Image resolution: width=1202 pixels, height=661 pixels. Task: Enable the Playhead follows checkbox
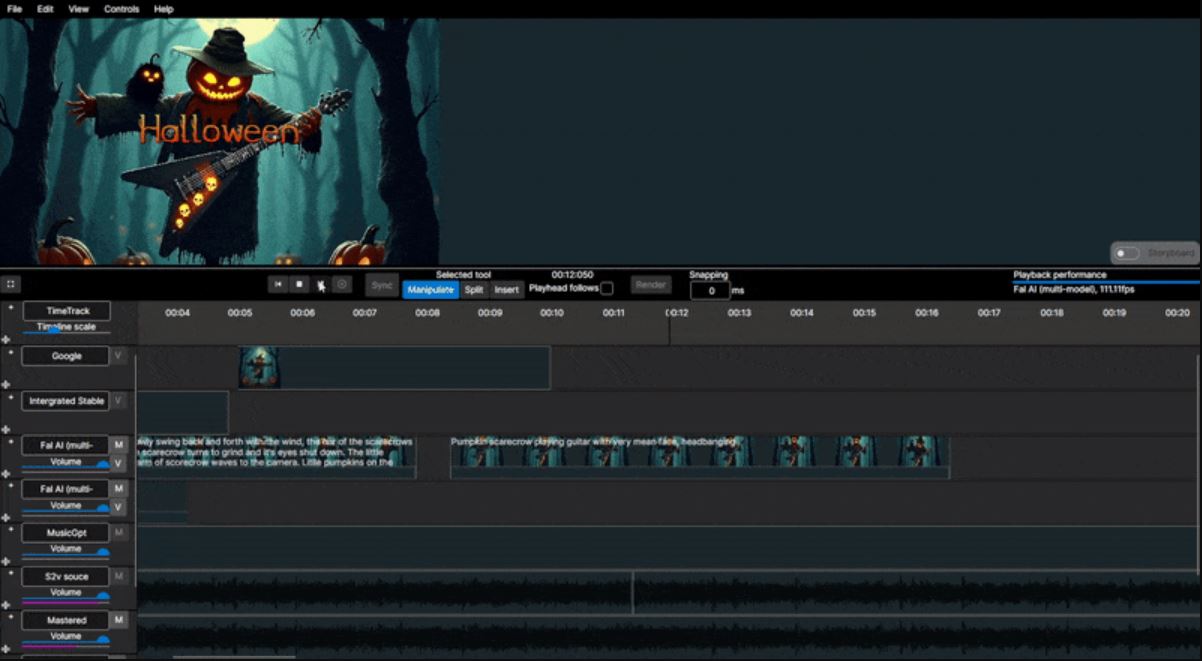(x=607, y=289)
